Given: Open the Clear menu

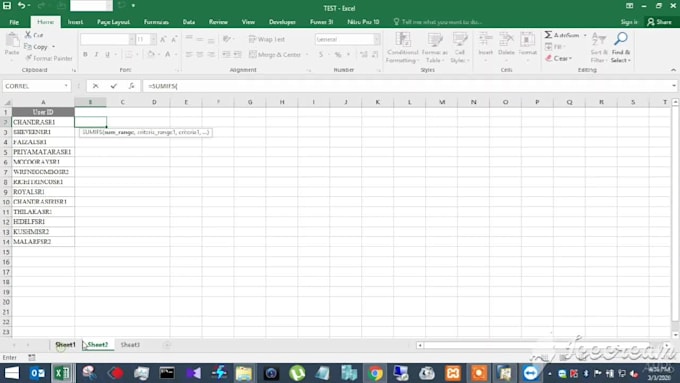Looking at the screenshot, I should pyautogui.click(x=559, y=58).
